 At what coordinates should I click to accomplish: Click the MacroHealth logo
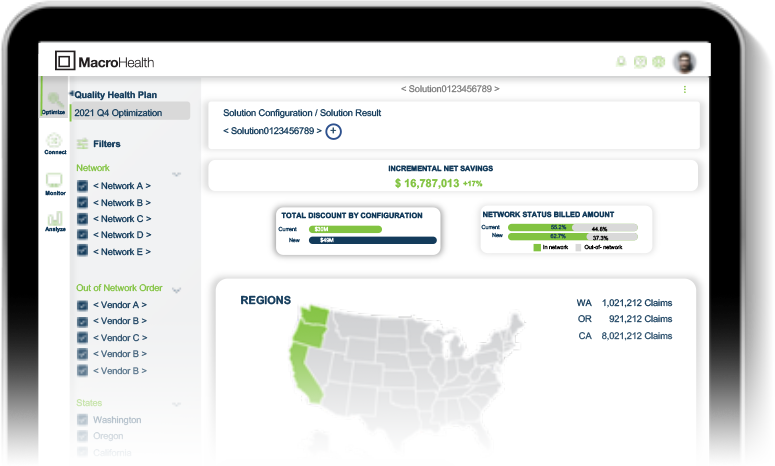(104, 61)
